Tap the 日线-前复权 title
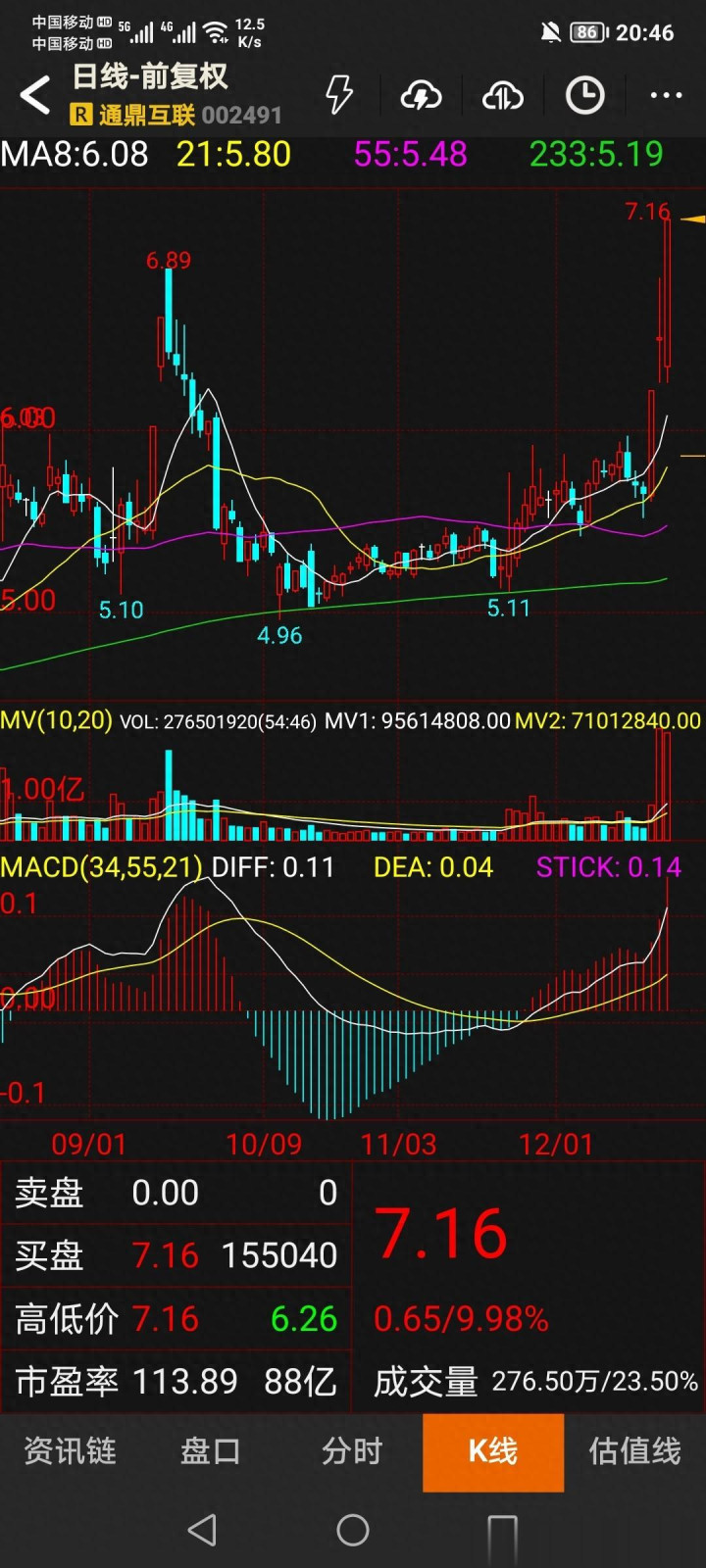 (x=150, y=76)
